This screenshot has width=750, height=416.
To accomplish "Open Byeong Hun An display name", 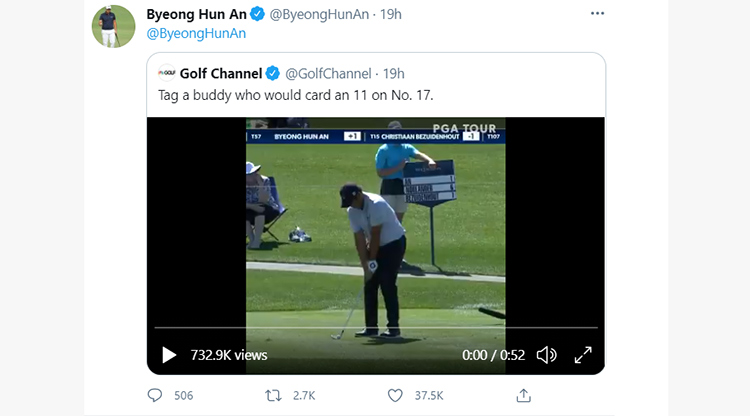I will tap(196, 14).
